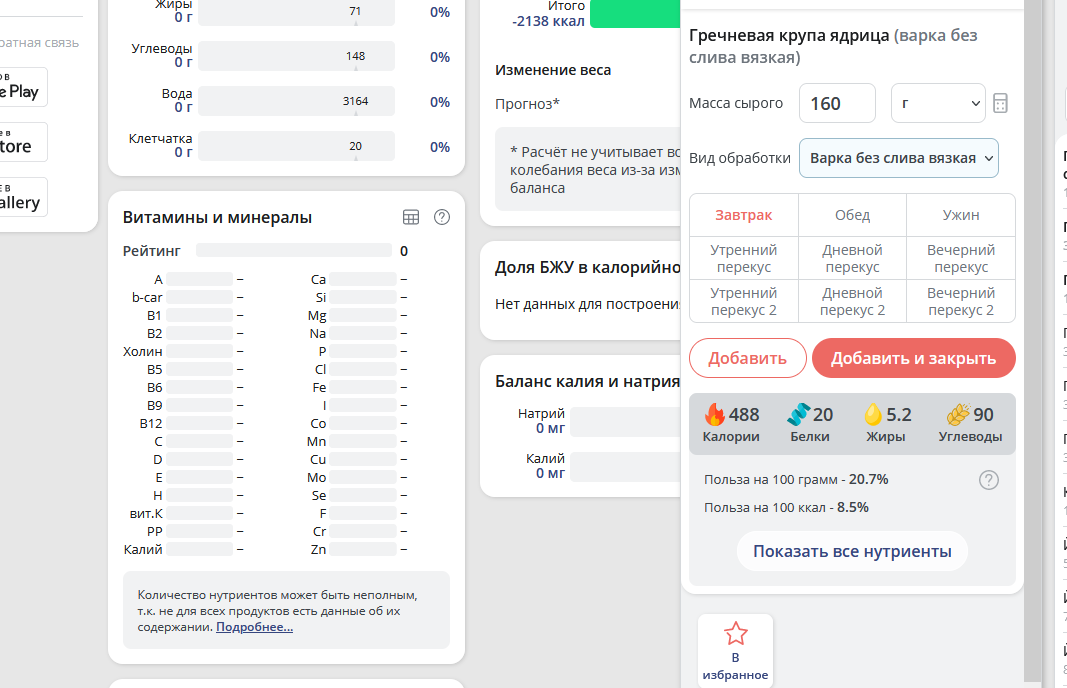Select Ужин meal
The image size is (1067, 688).
pyautogui.click(x=961, y=215)
